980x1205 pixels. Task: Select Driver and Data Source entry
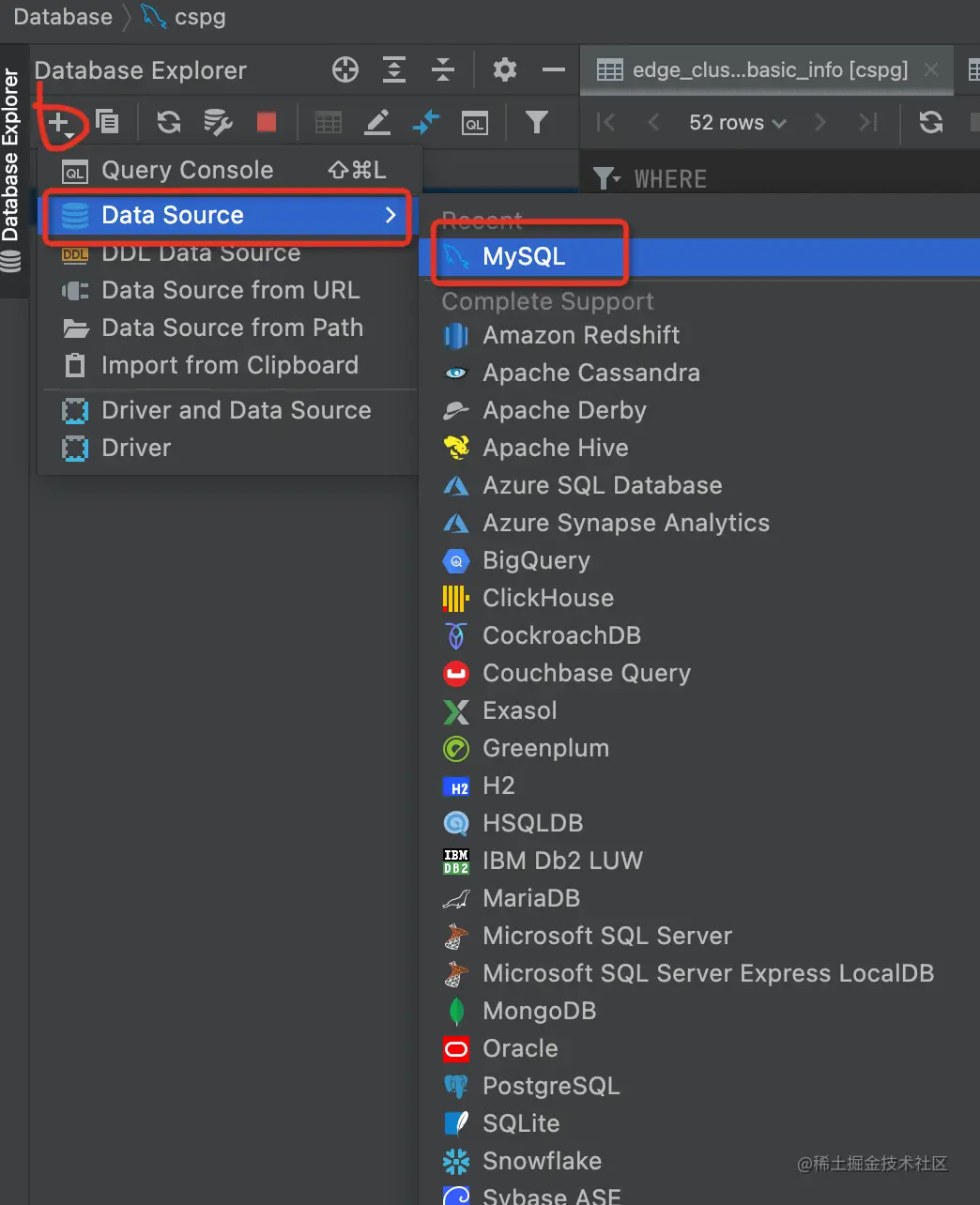click(x=227, y=410)
